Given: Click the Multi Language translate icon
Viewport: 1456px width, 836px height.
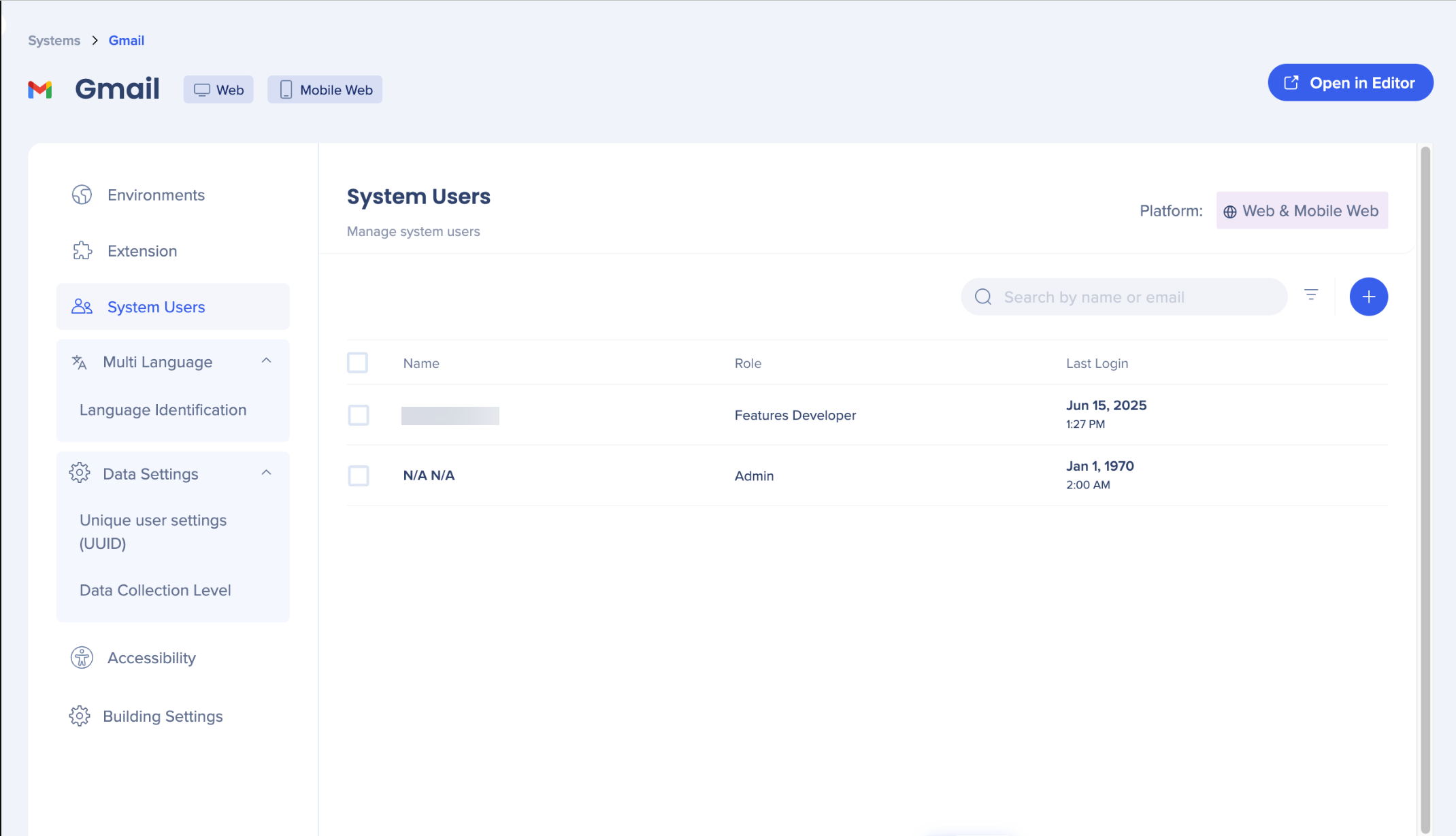Looking at the screenshot, I should point(80,362).
